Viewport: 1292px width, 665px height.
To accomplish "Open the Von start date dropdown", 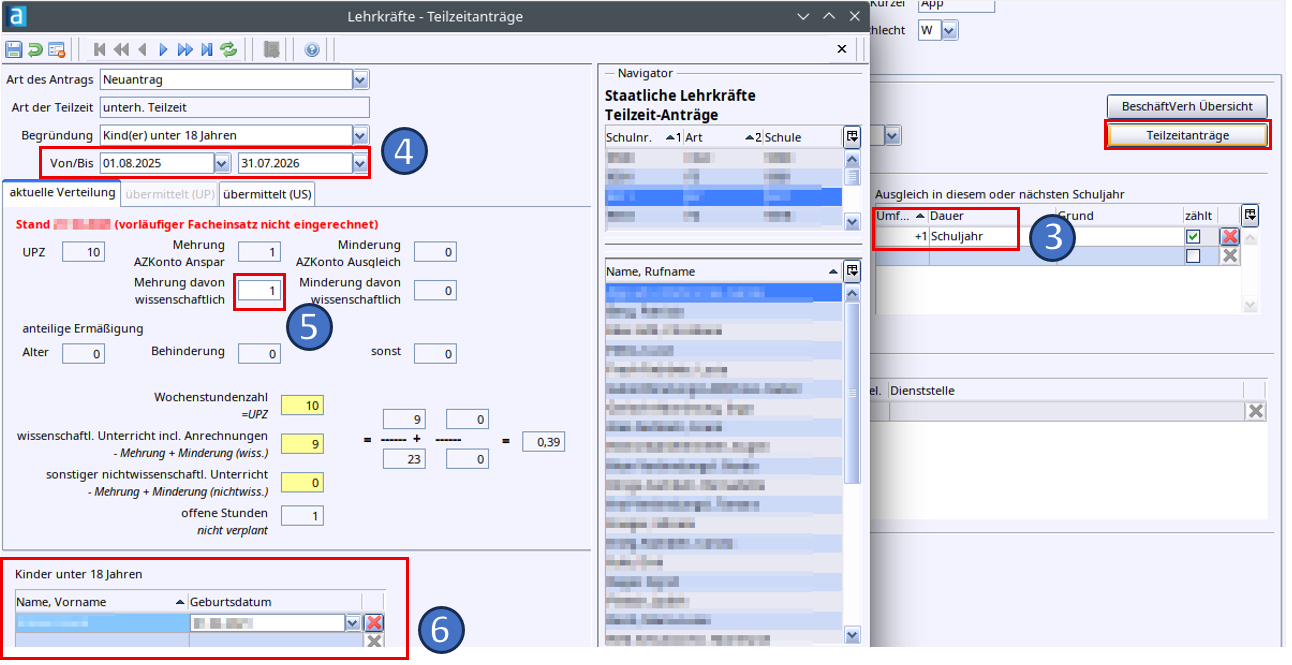I will (221, 162).
